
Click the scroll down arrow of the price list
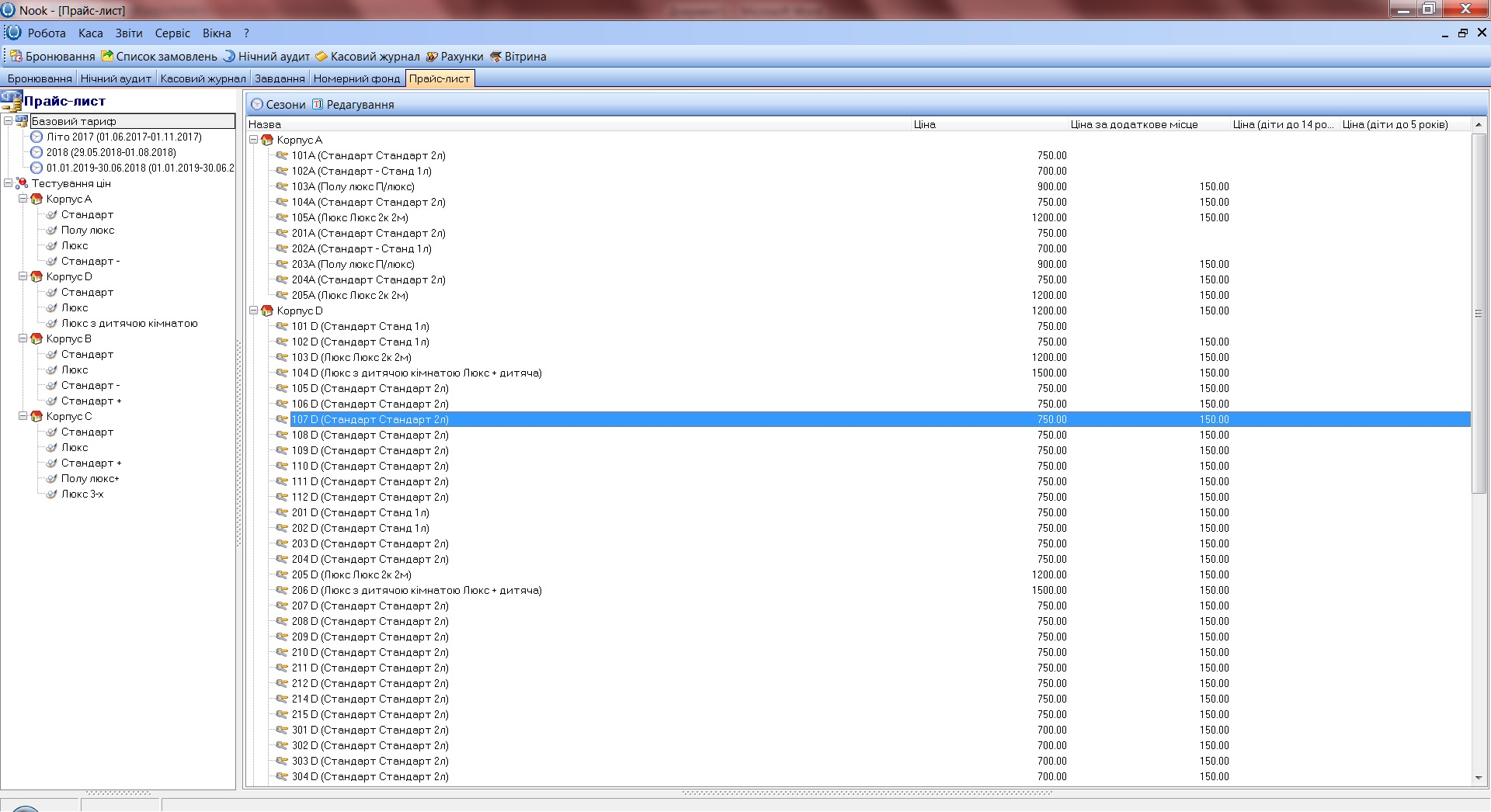[x=1479, y=778]
